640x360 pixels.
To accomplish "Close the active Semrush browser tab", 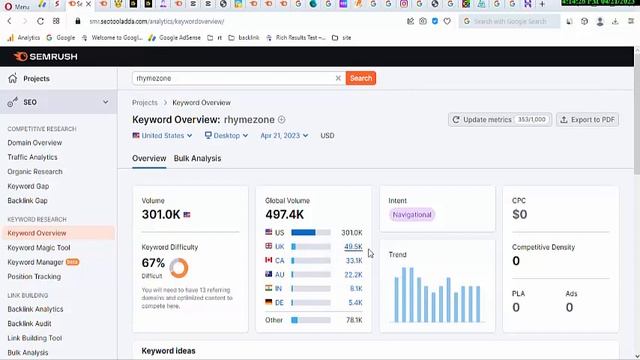I will tap(88, 4).
